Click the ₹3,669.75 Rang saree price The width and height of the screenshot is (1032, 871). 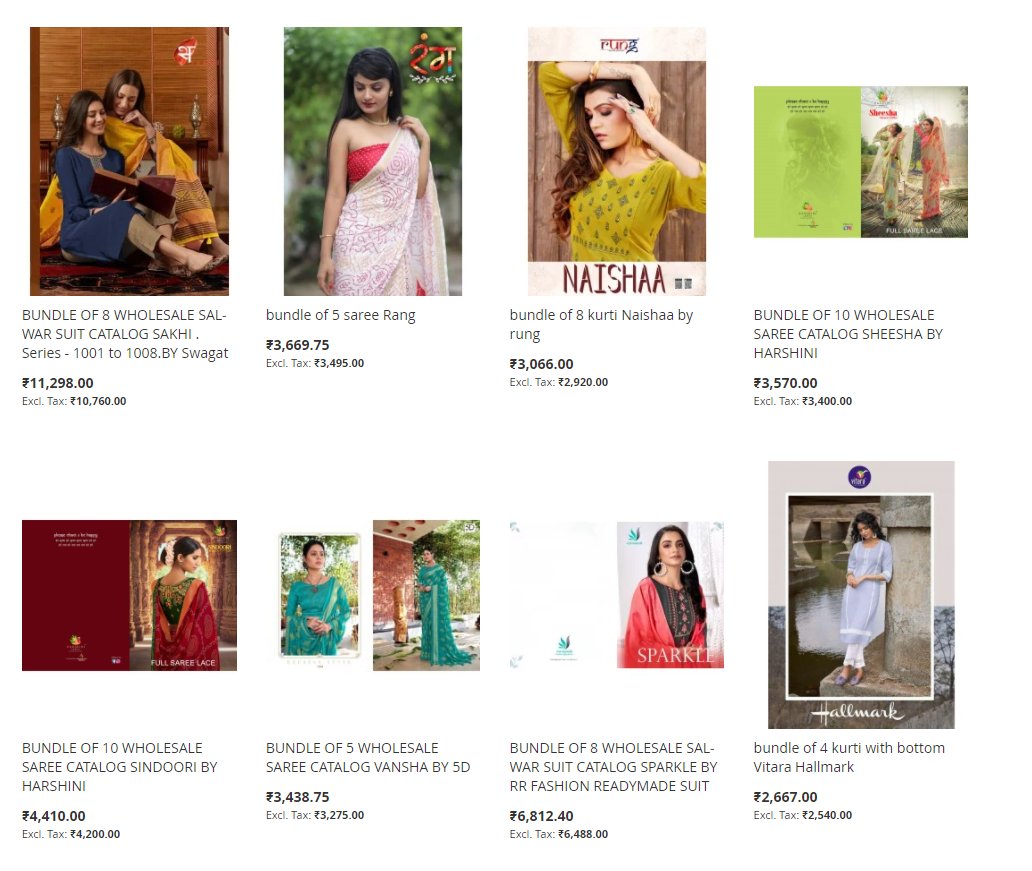(x=297, y=345)
